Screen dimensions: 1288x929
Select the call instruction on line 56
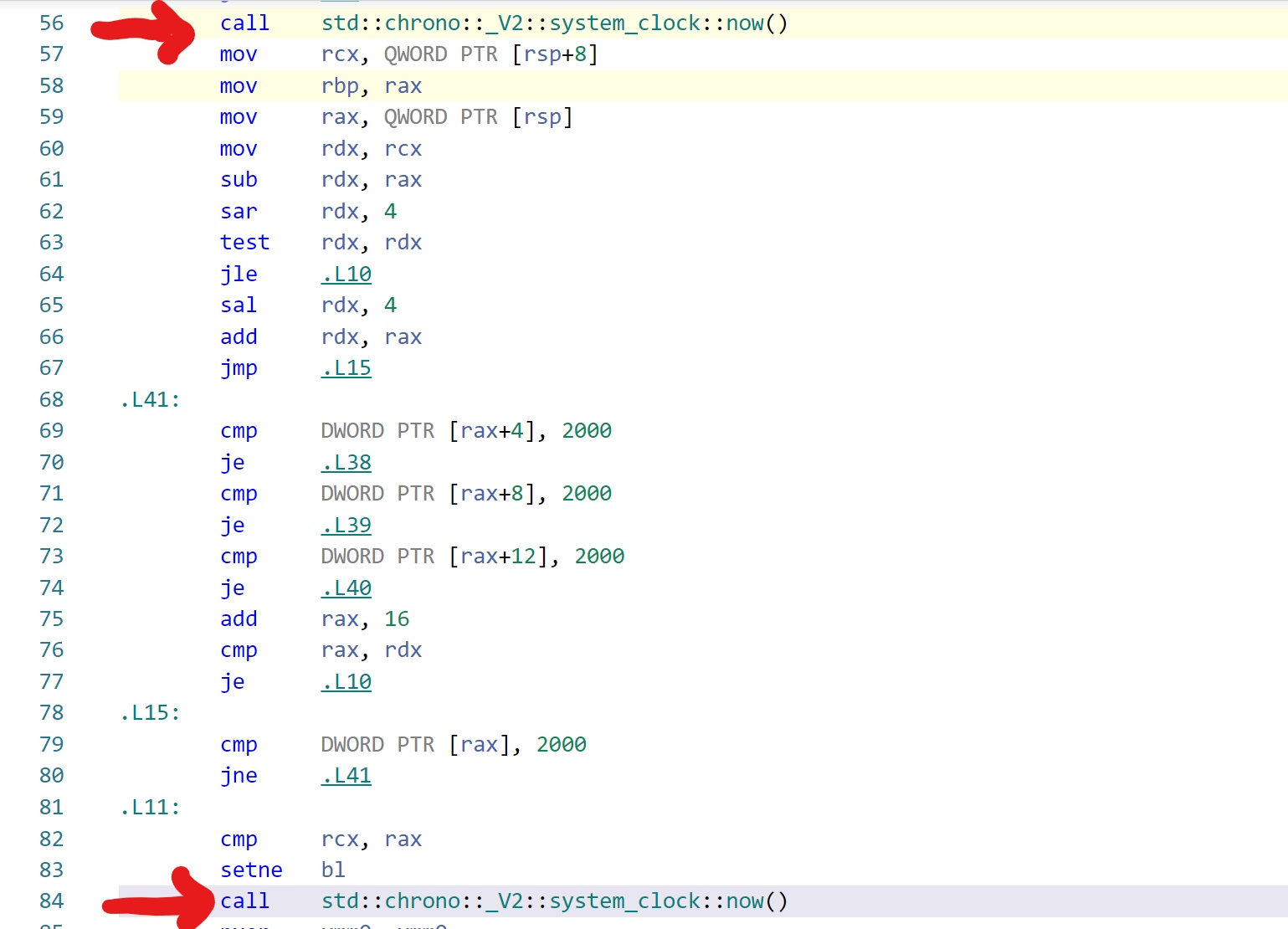[x=245, y=23]
